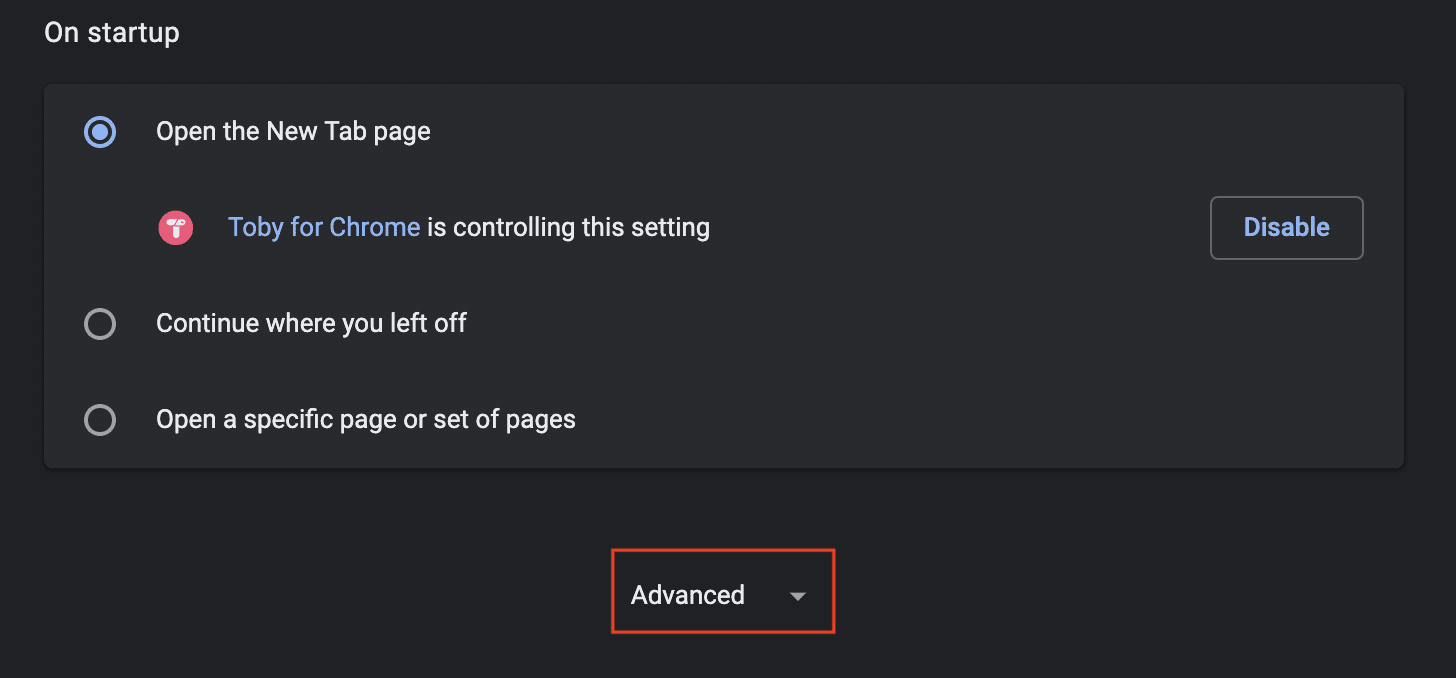Select the Open the New Tab page radio button
Viewport: 1456px width, 678px height.
(x=100, y=132)
